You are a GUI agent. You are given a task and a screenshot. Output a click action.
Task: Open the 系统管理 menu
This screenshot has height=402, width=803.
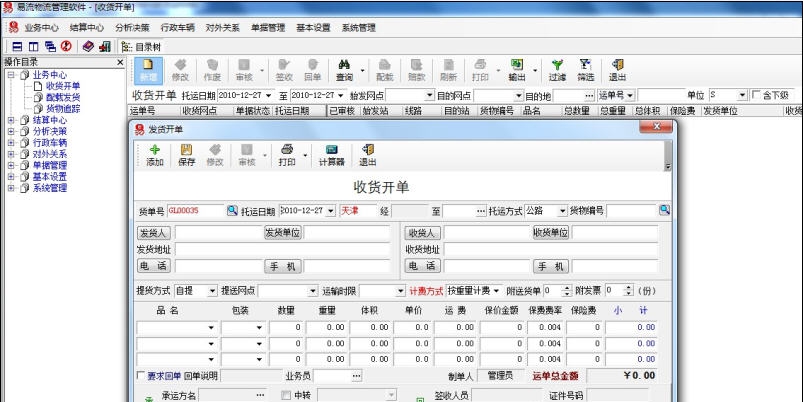click(x=358, y=28)
